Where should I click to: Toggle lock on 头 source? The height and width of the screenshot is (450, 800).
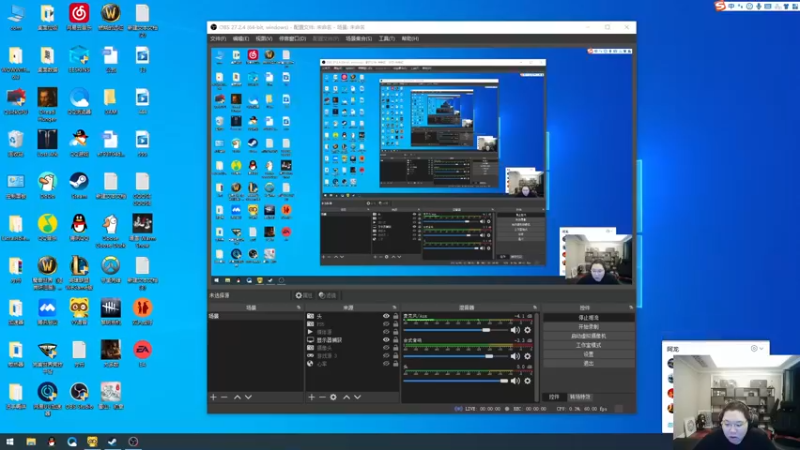click(x=395, y=316)
